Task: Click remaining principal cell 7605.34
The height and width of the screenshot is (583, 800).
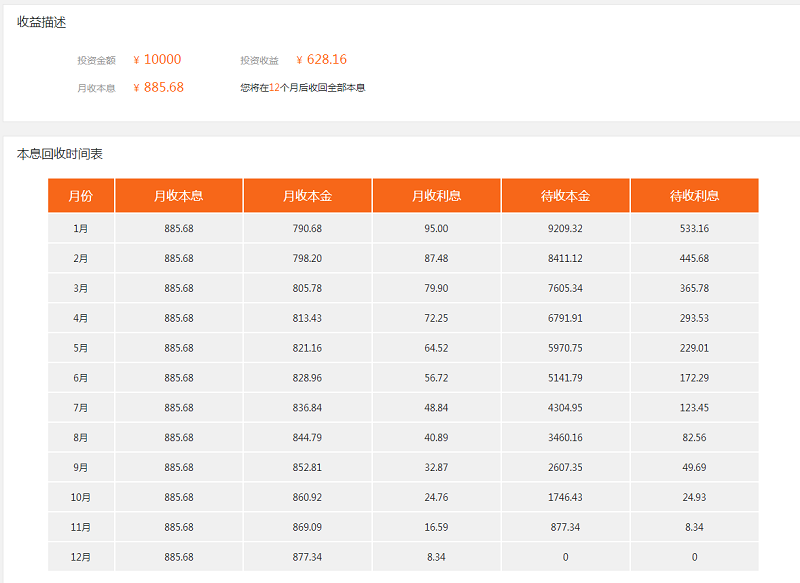Action: (x=565, y=288)
